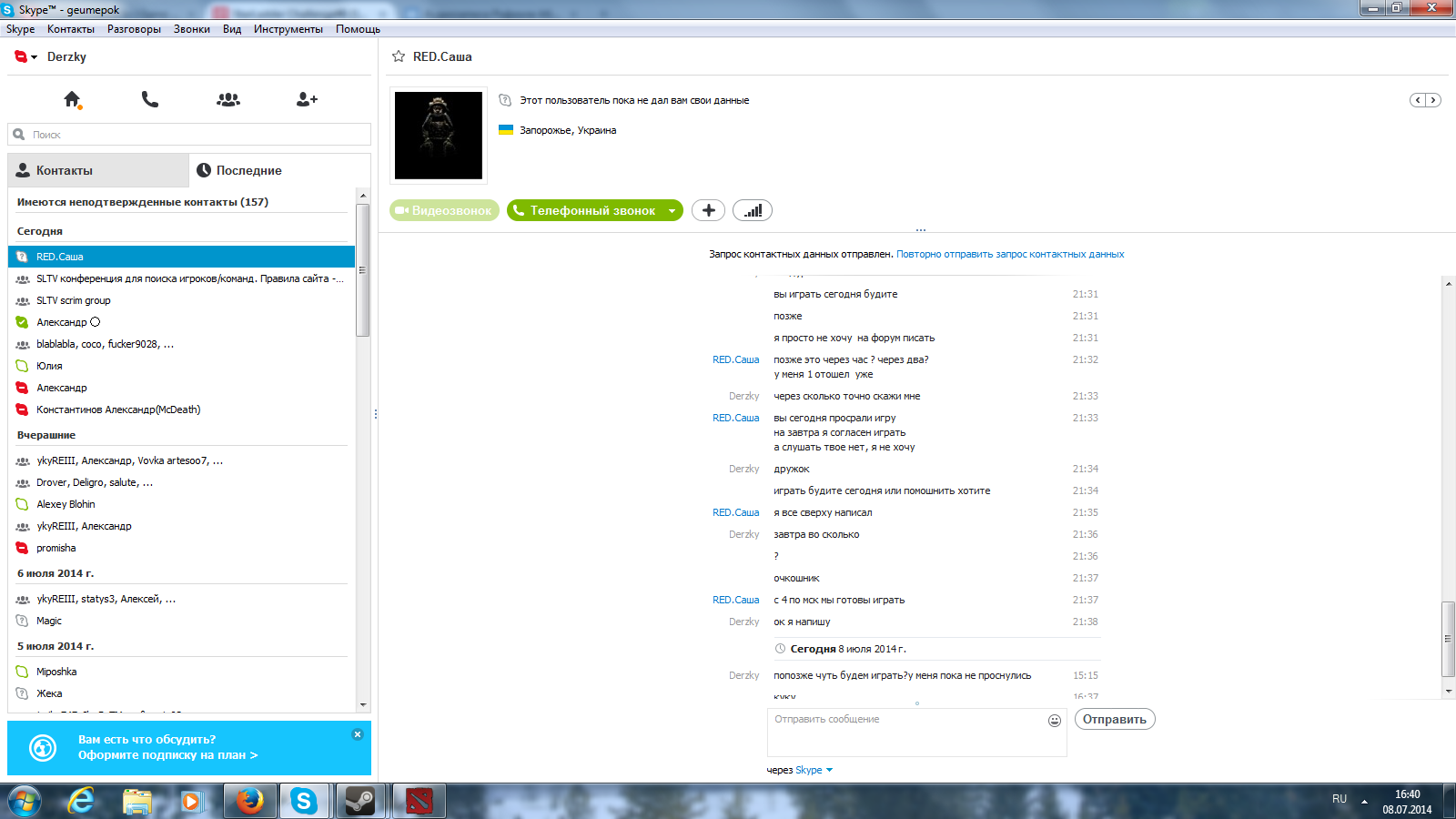This screenshot has width=1456, height=819.
Task: Add RED.Саша to favorites with the star icon
Action: point(399,56)
